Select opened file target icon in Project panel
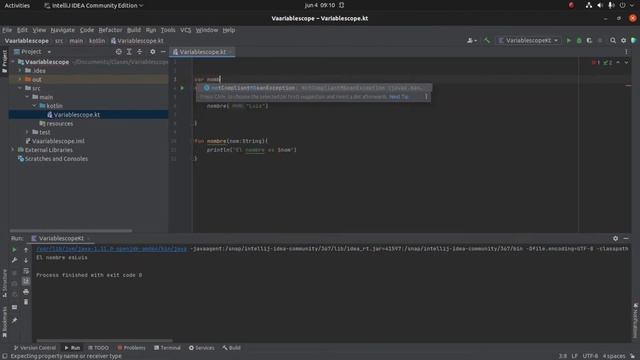 [x=118, y=52]
